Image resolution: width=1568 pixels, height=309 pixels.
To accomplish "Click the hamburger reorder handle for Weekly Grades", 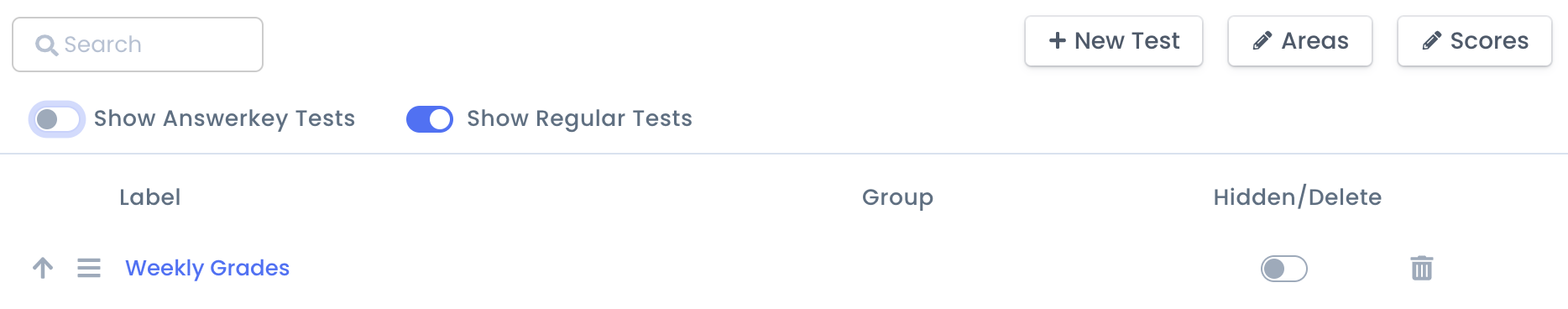I will [x=89, y=268].
